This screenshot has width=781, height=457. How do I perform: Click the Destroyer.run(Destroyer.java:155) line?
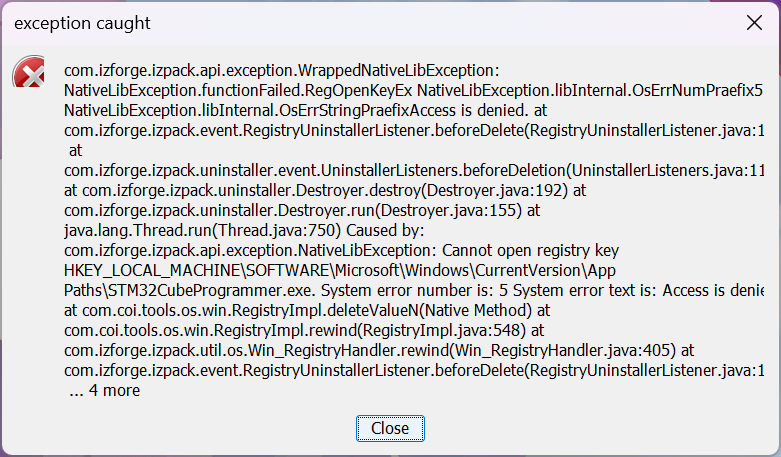pyautogui.click(x=302, y=210)
